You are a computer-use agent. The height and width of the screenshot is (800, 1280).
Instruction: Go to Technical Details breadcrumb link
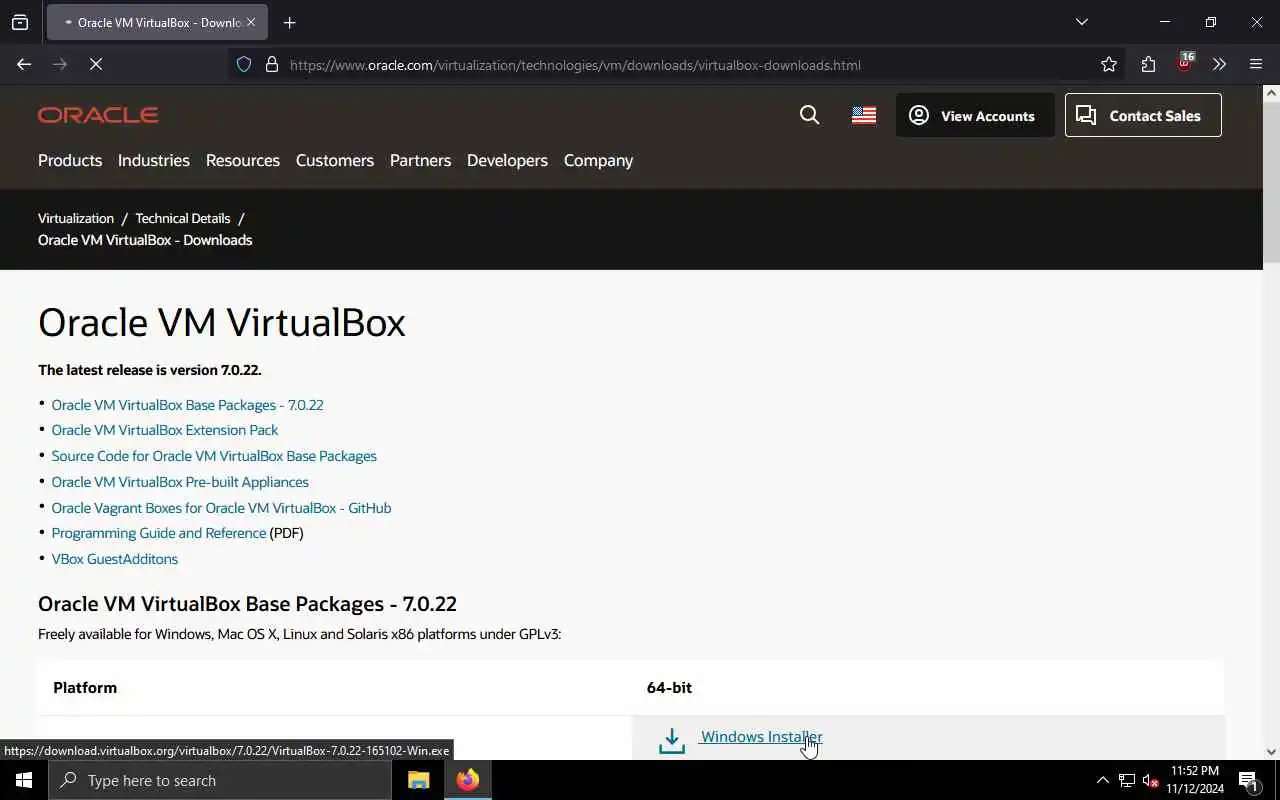(183, 218)
